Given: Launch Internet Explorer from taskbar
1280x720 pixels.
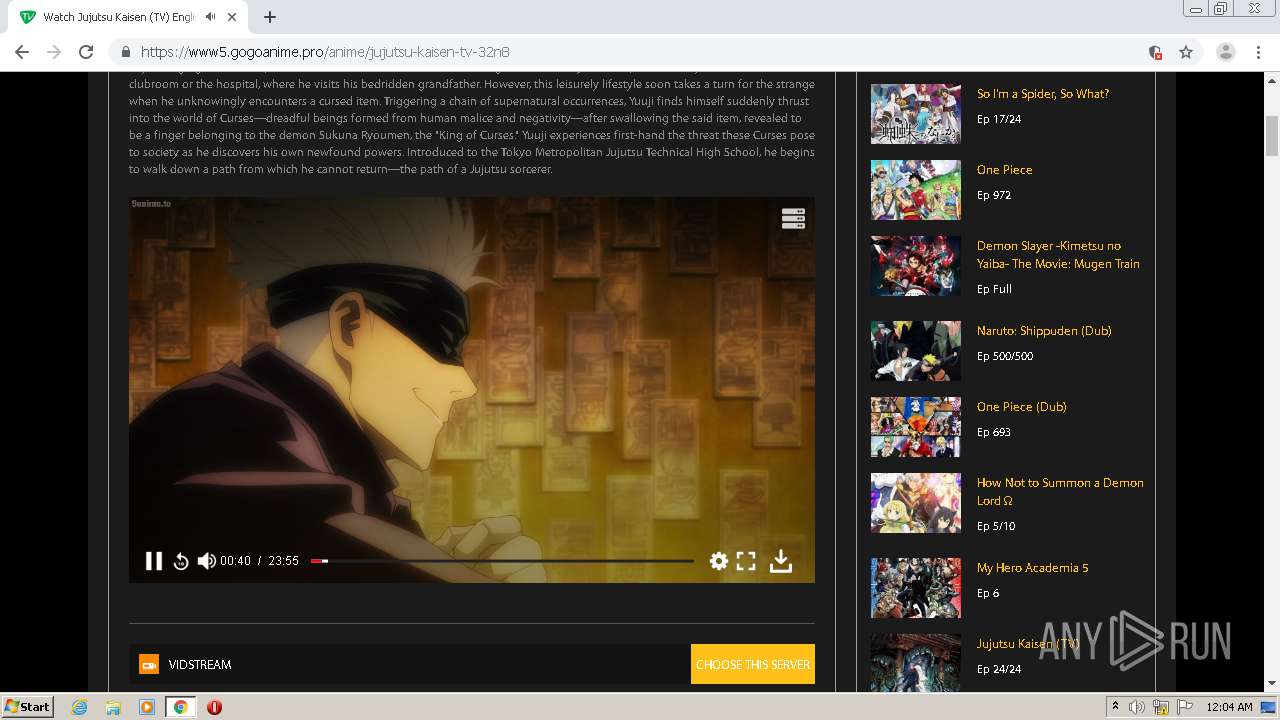Looking at the screenshot, I should pyautogui.click(x=79, y=707).
